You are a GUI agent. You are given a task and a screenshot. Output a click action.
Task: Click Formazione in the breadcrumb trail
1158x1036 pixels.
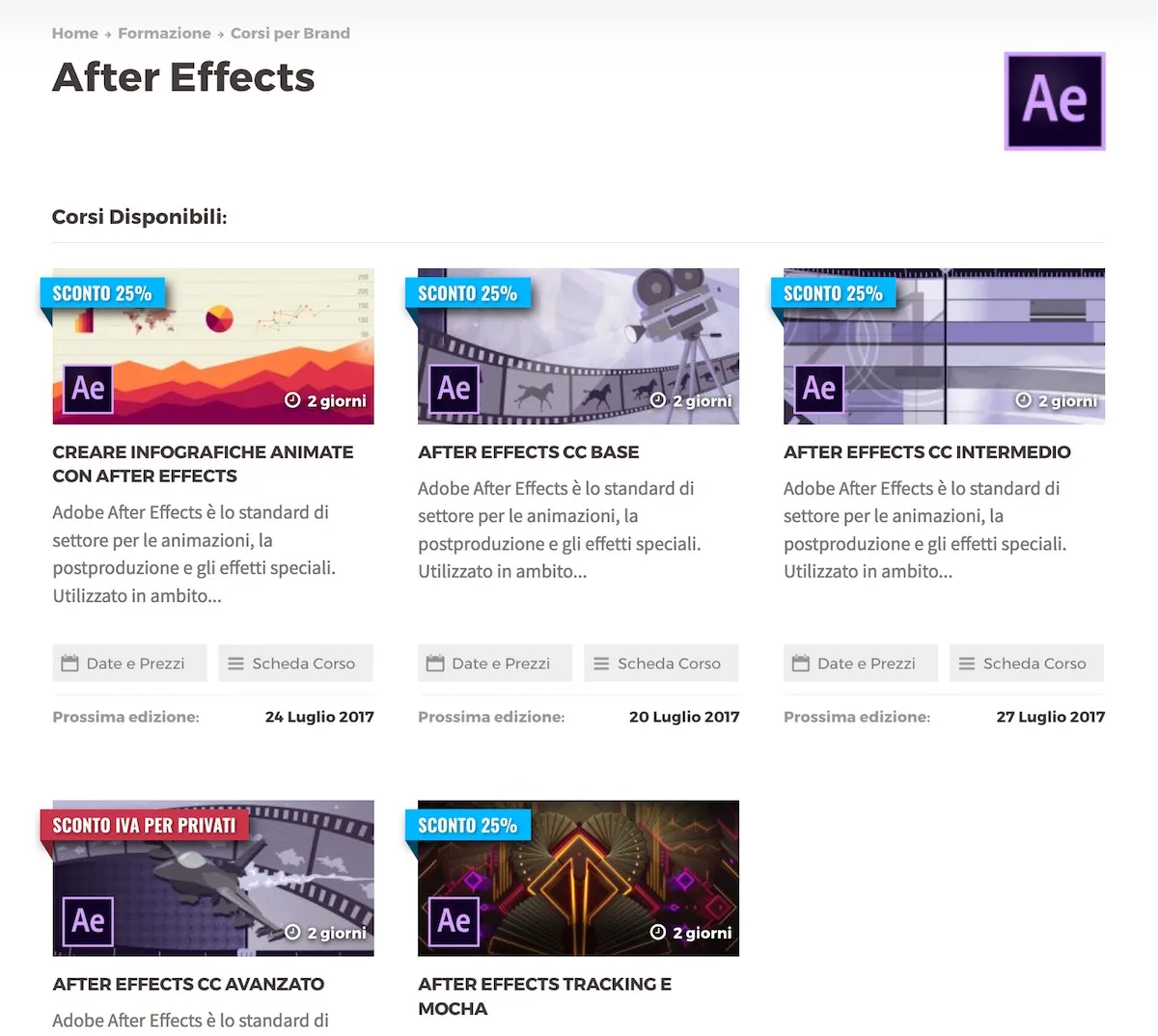(x=164, y=33)
